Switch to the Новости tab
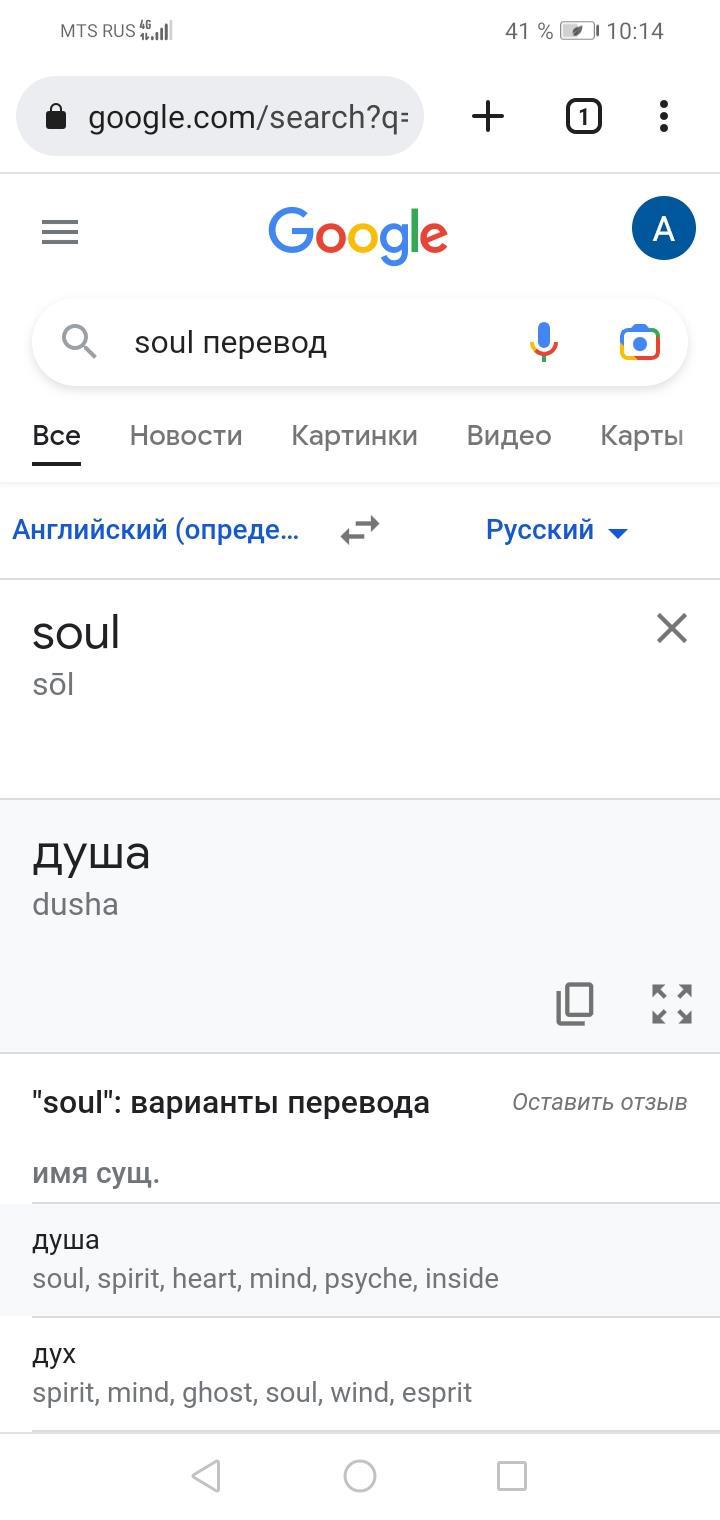This screenshot has height=1520, width=720. pos(186,436)
